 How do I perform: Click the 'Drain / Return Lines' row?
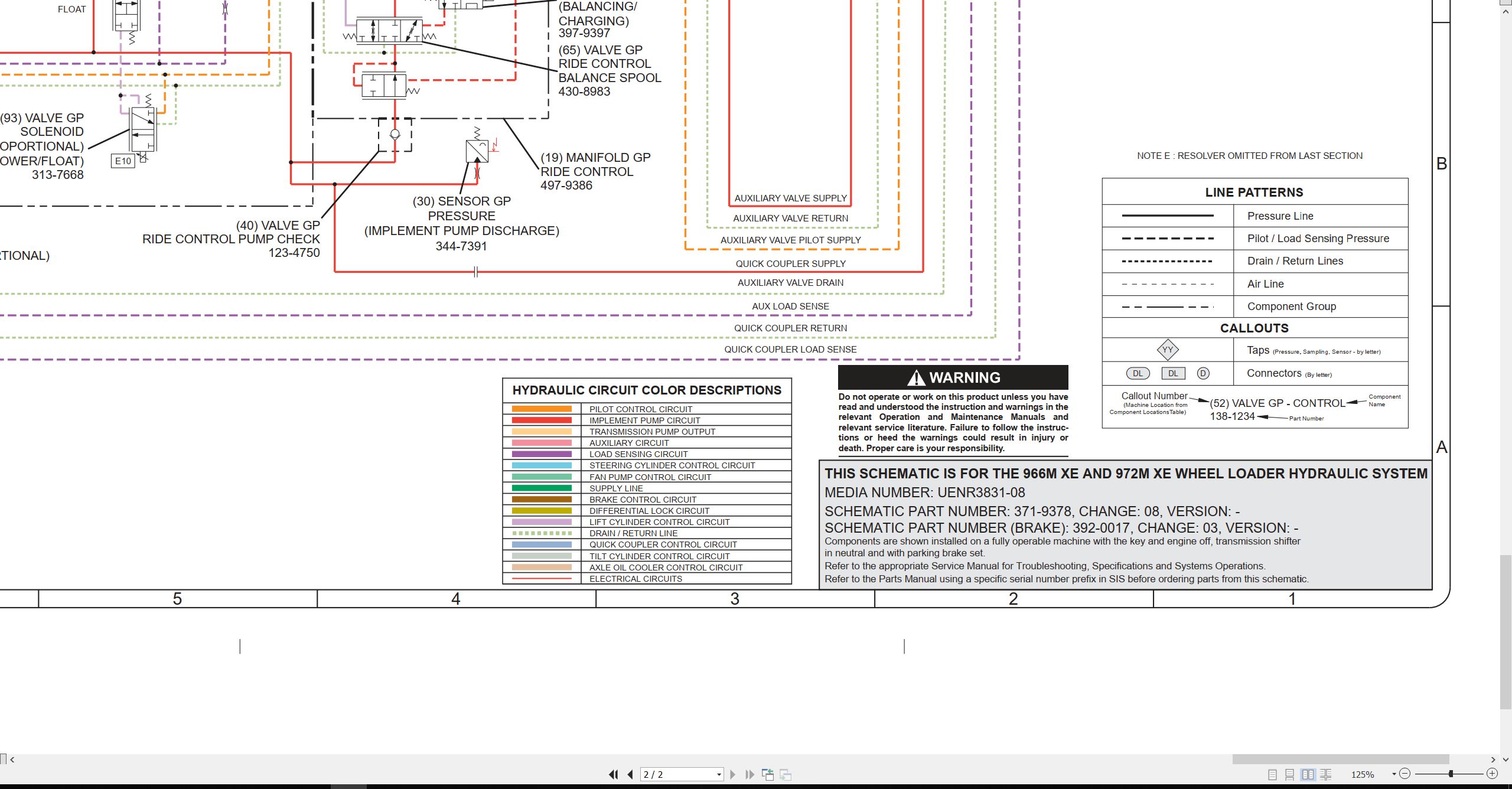pyautogui.click(x=1255, y=261)
